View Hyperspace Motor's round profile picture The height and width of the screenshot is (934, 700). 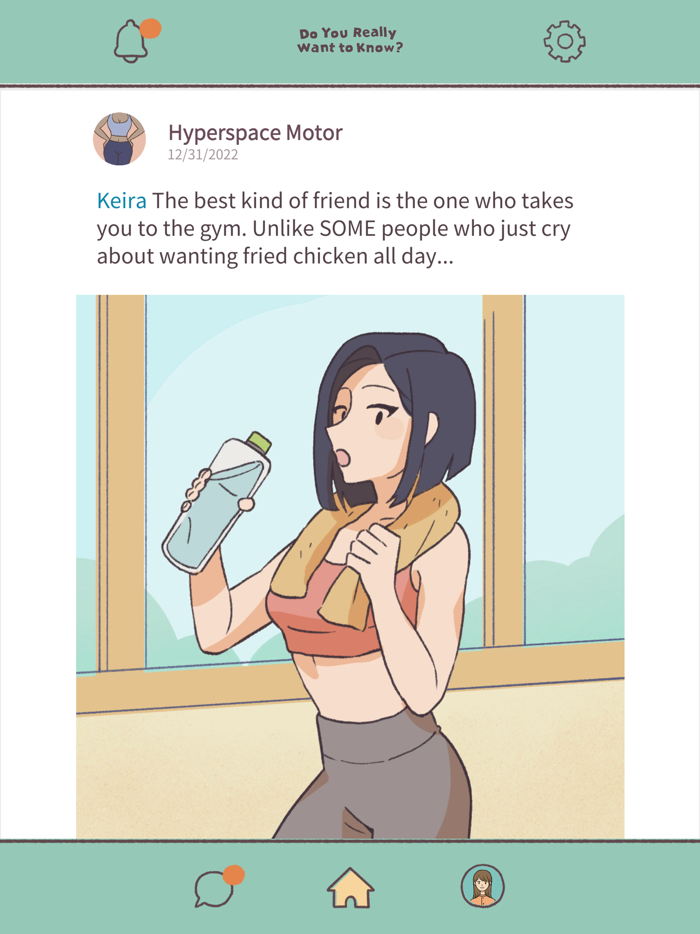click(119, 139)
